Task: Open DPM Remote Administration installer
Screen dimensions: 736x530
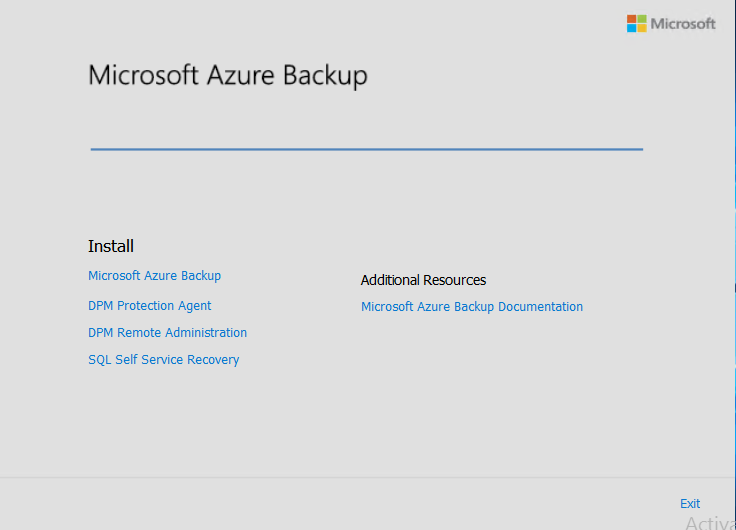Action: (167, 333)
